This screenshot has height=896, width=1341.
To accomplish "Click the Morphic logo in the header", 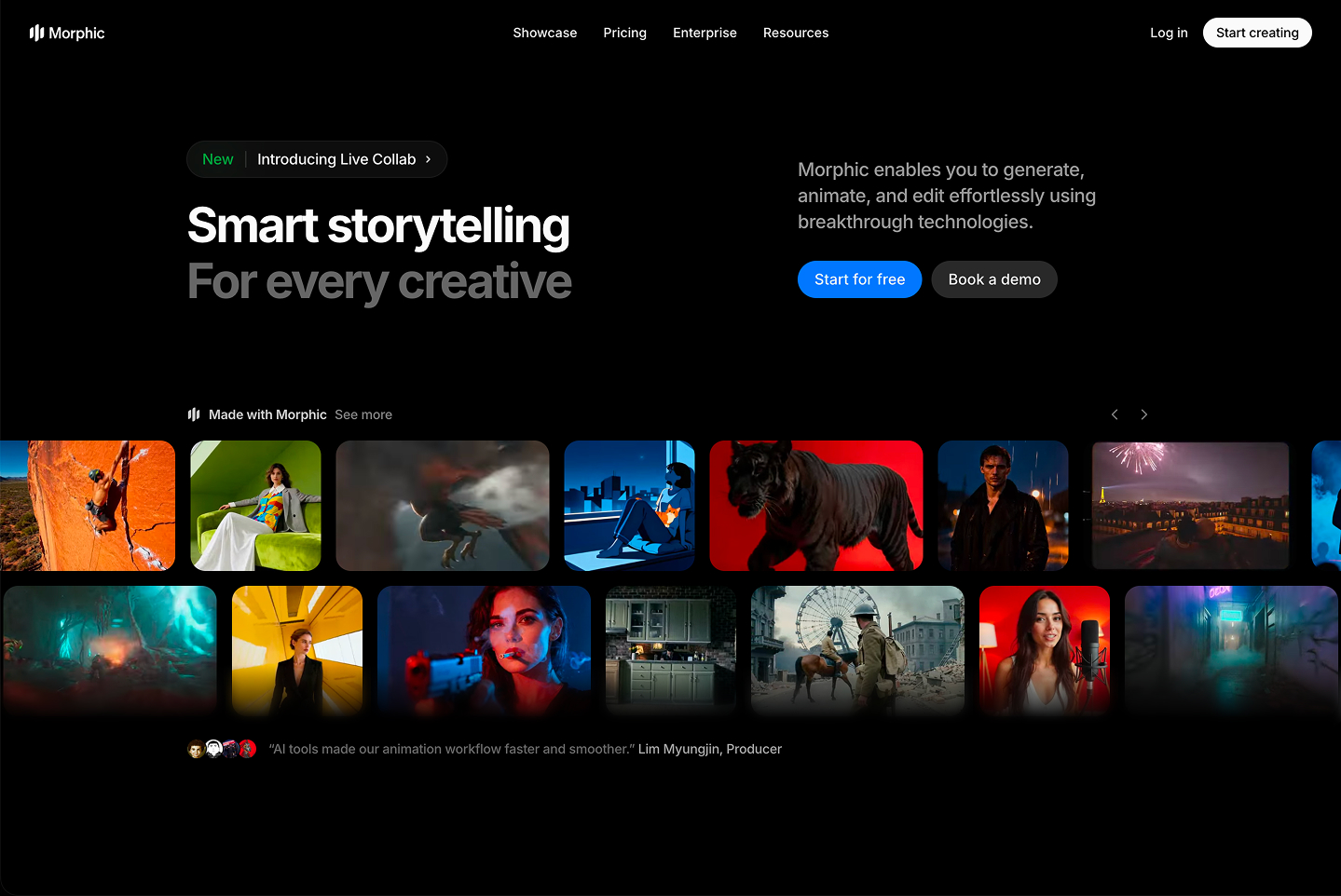I will [67, 33].
